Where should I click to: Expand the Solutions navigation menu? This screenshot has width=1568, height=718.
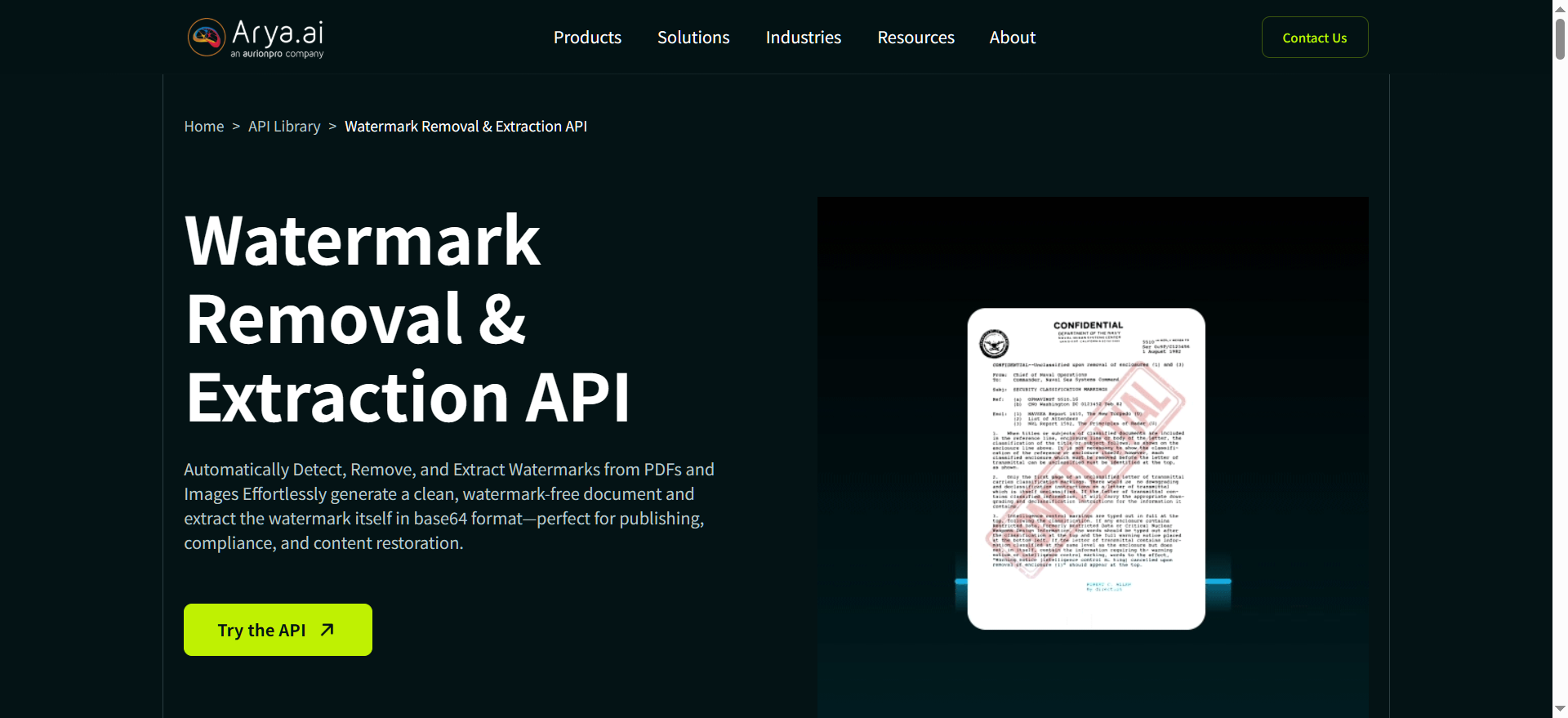(693, 38)
